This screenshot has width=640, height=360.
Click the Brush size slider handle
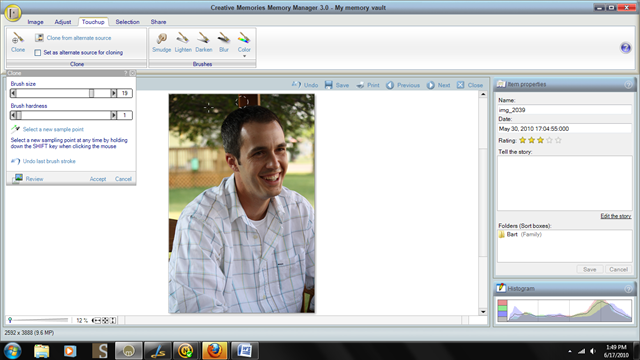(91, 93)
